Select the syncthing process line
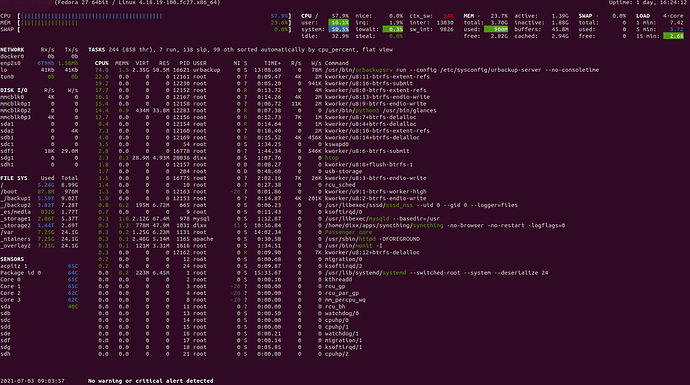The height and width of the screenshot is (385, 690). pyautogui.click(x=330, y=225)
